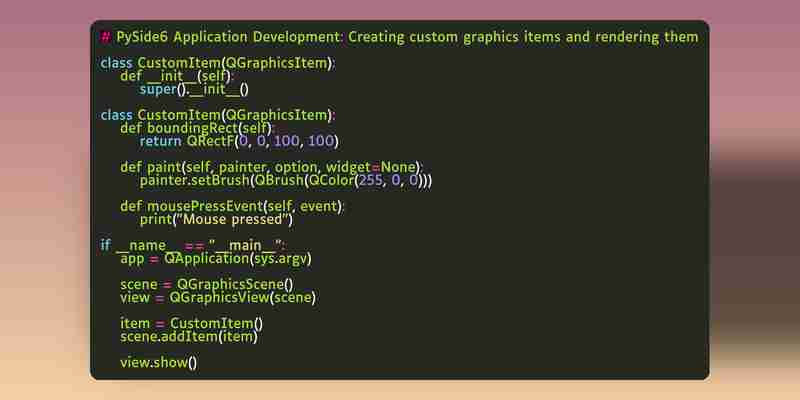Click the 'print("Mouse pressed")' line
The image size is (800, 400).
click(x=216, y=220)
